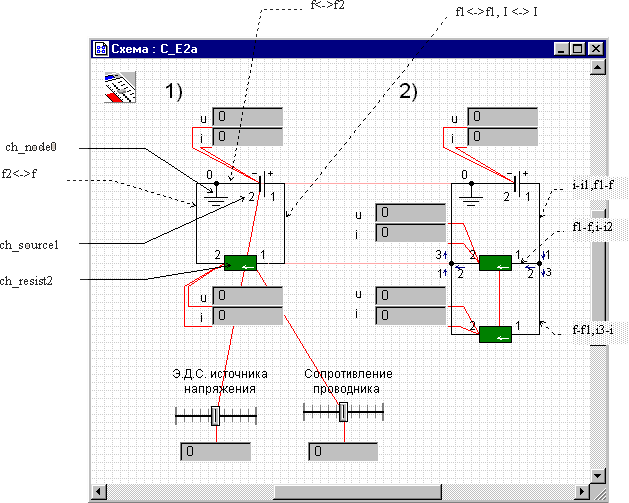Screen dimensions: 629x503
Task: Click the 'Сопротивление проводника' label
Action: [x=348, y=381]
